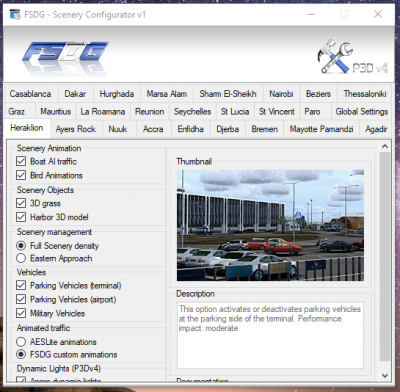
Task: Switch to the Mauritius tab
Action: click(x=56, y=111)
